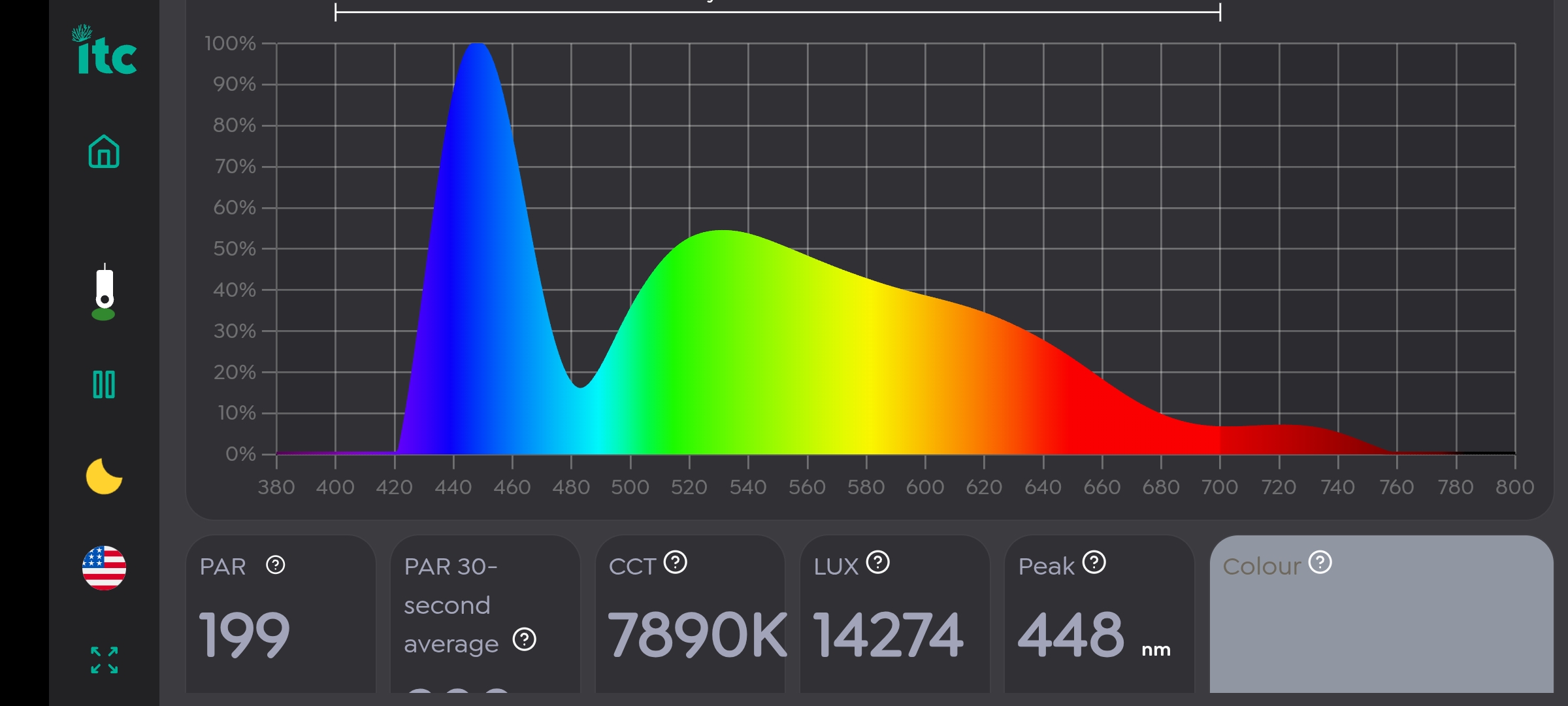1568x706 pixels.
Task: Select the PAR sensor device icon
Action: click(104, 292)
